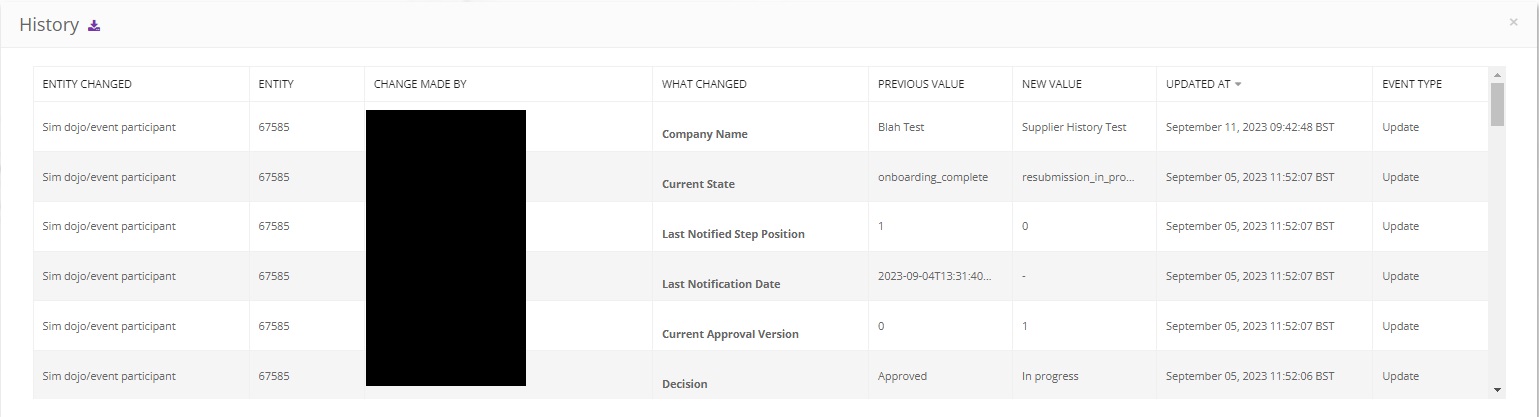Click the vertical scrollbar thumb
Image resolution: width=1539 pixels, height=417 pixels.
pos(1497,104)
